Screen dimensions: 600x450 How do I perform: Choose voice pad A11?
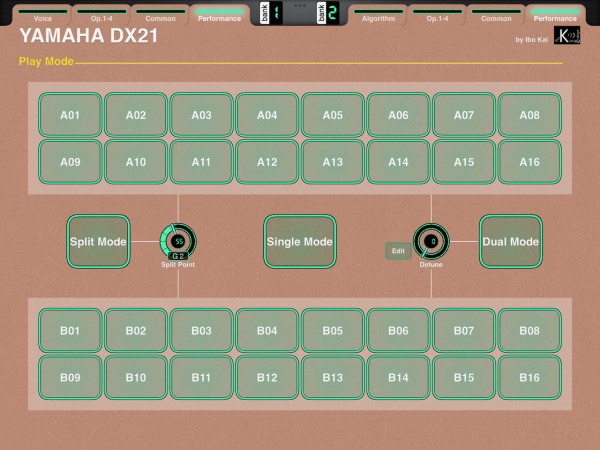201,162
